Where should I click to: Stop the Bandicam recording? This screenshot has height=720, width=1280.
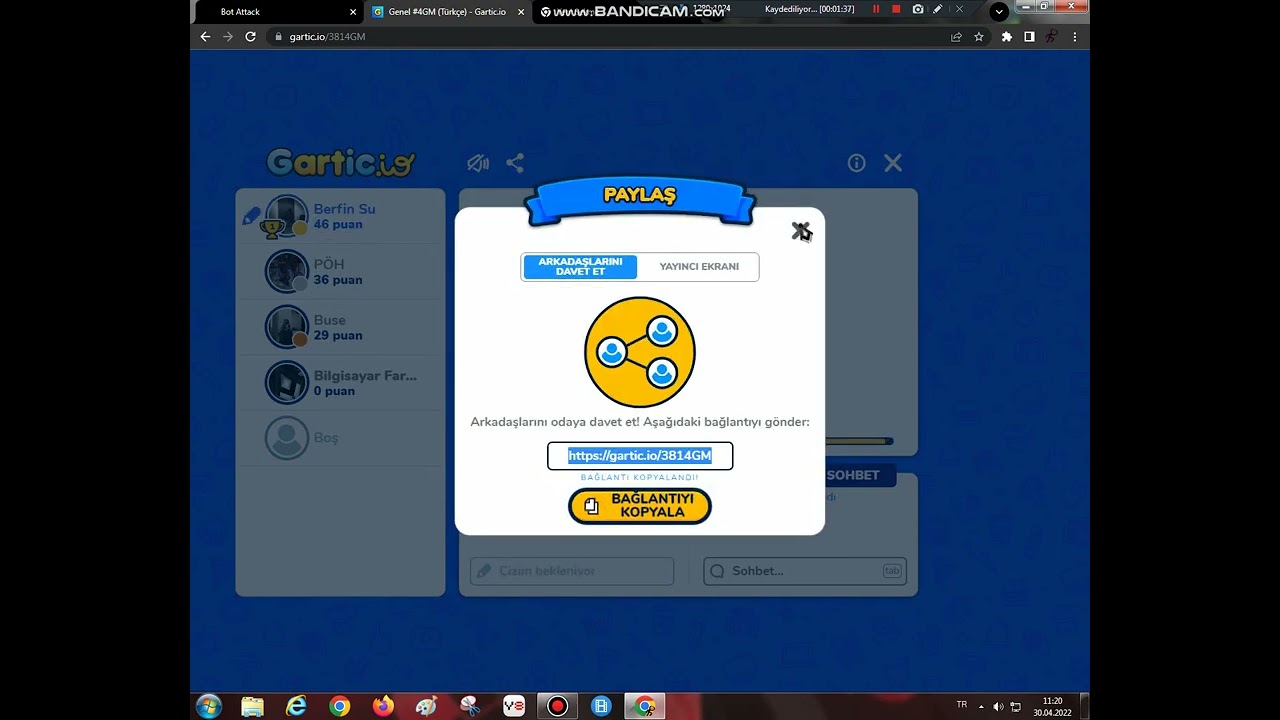[x=896, y=9]
